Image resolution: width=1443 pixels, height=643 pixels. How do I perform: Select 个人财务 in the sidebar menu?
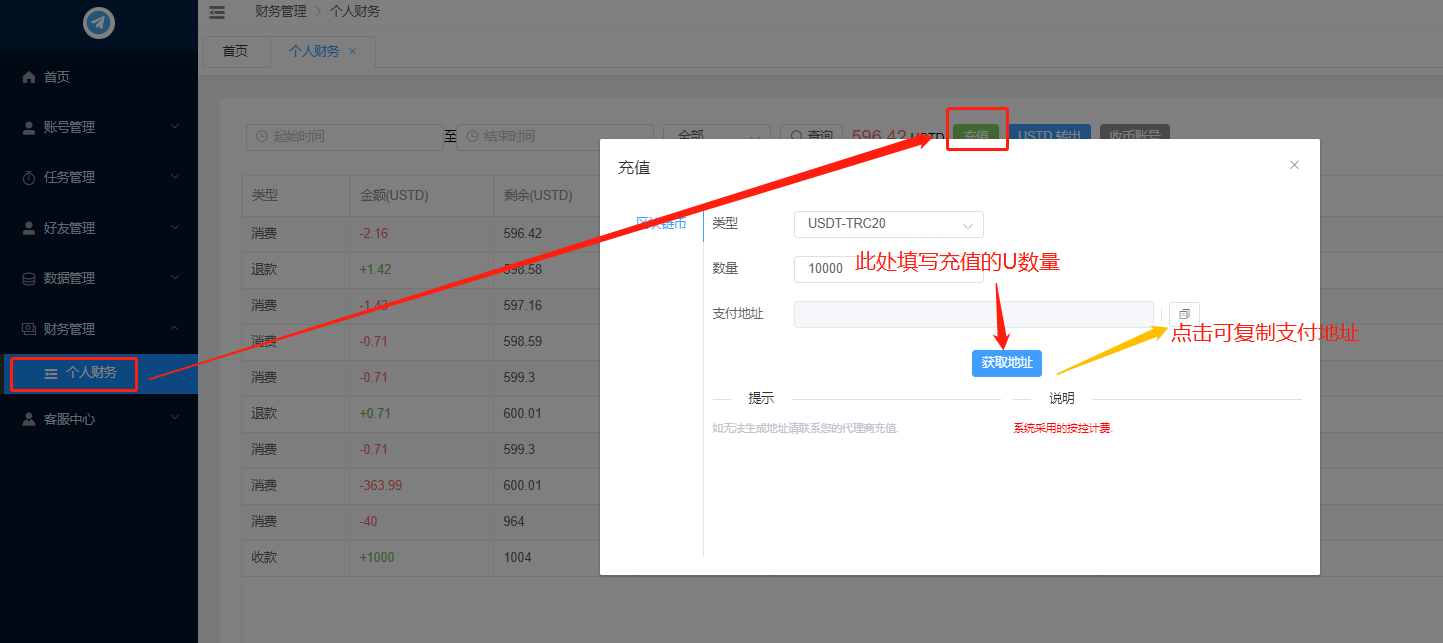(x=91, y=373)
